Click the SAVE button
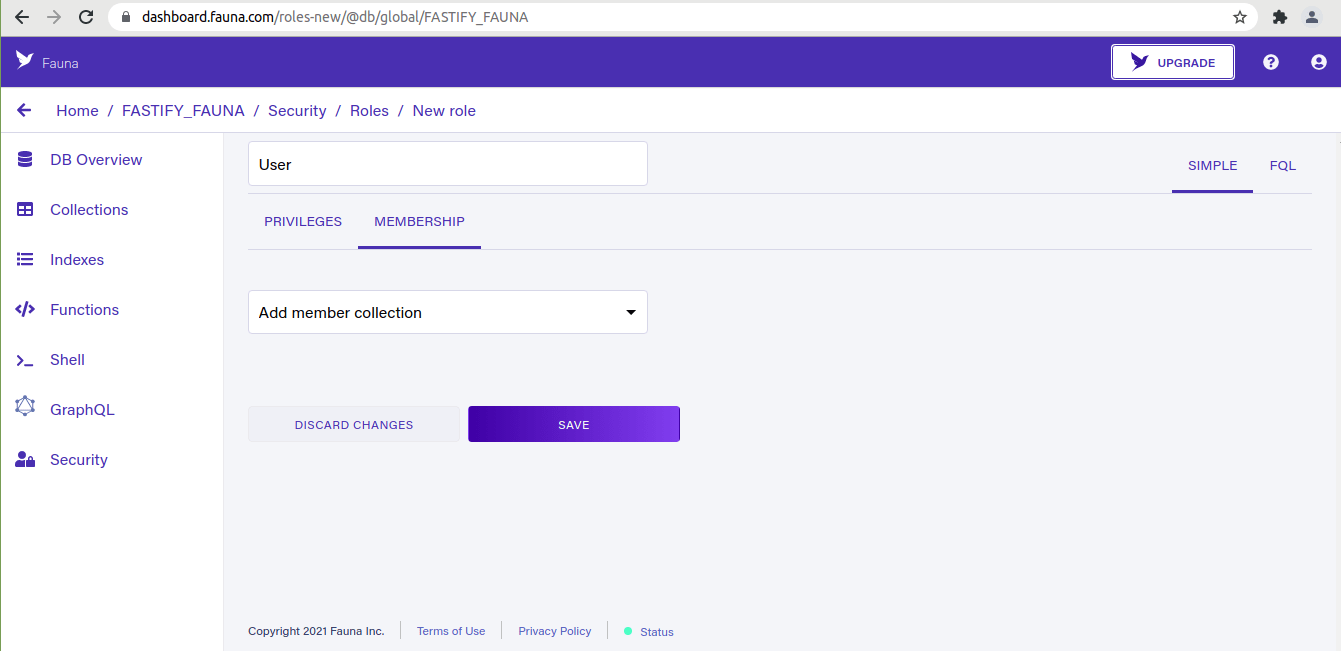Image resolution: width=1341 pixels, height=651 pixels. [x=574, y=424]
